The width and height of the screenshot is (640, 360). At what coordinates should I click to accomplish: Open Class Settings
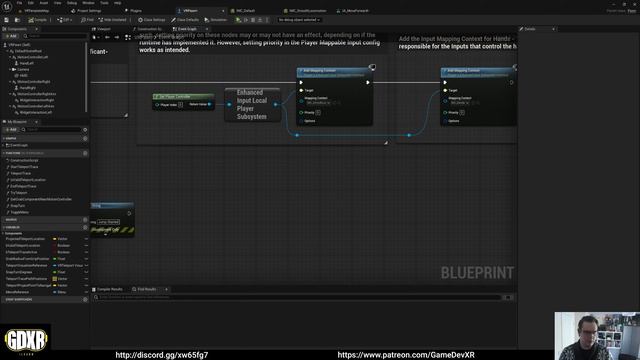click(151, 20)
